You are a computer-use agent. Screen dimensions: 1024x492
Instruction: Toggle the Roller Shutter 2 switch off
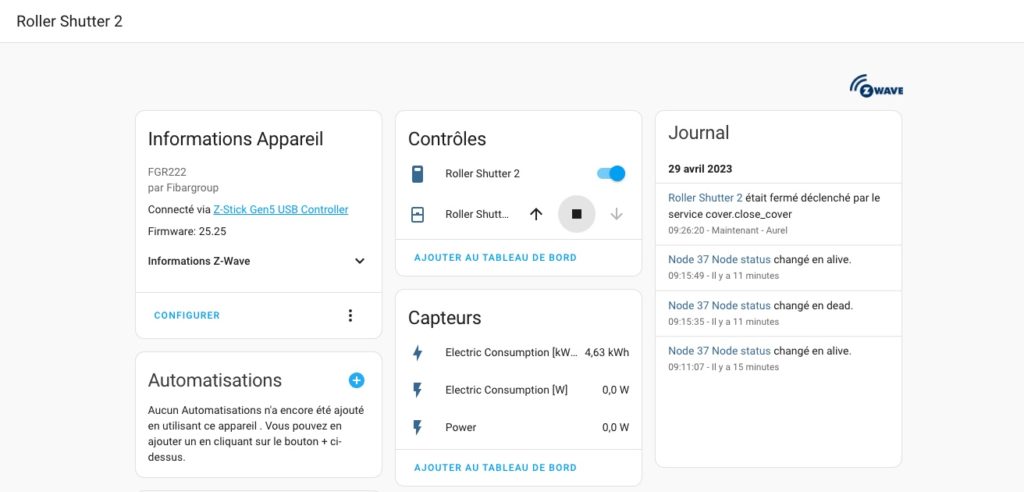click(611, 174)
